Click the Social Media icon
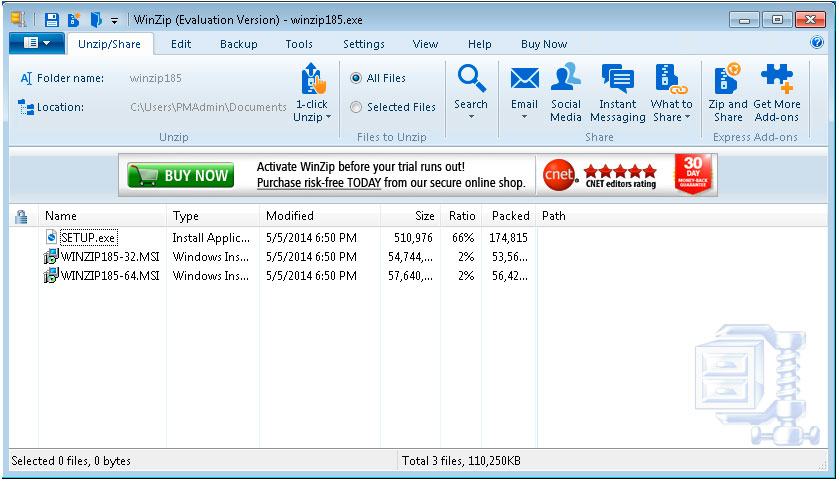Screen dimensions: 839x480 pos(566,78)
